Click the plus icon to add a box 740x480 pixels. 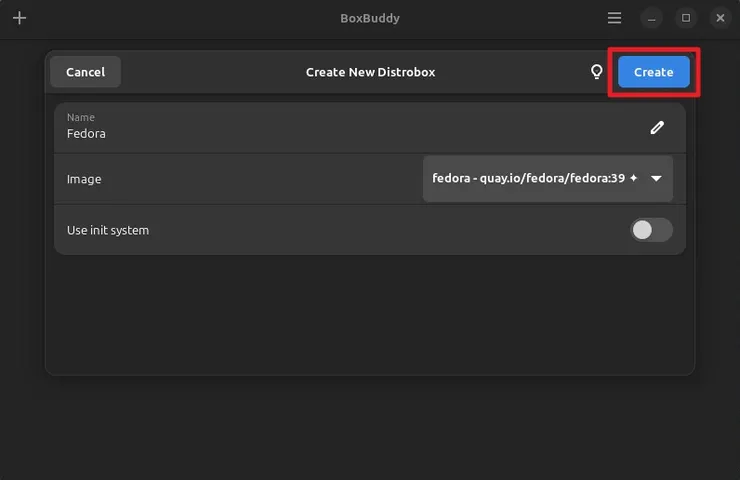pos(19,18)
